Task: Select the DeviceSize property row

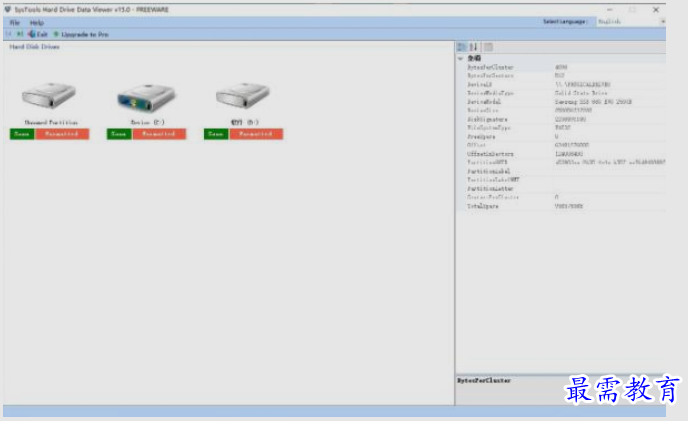Action: point(561,111)
